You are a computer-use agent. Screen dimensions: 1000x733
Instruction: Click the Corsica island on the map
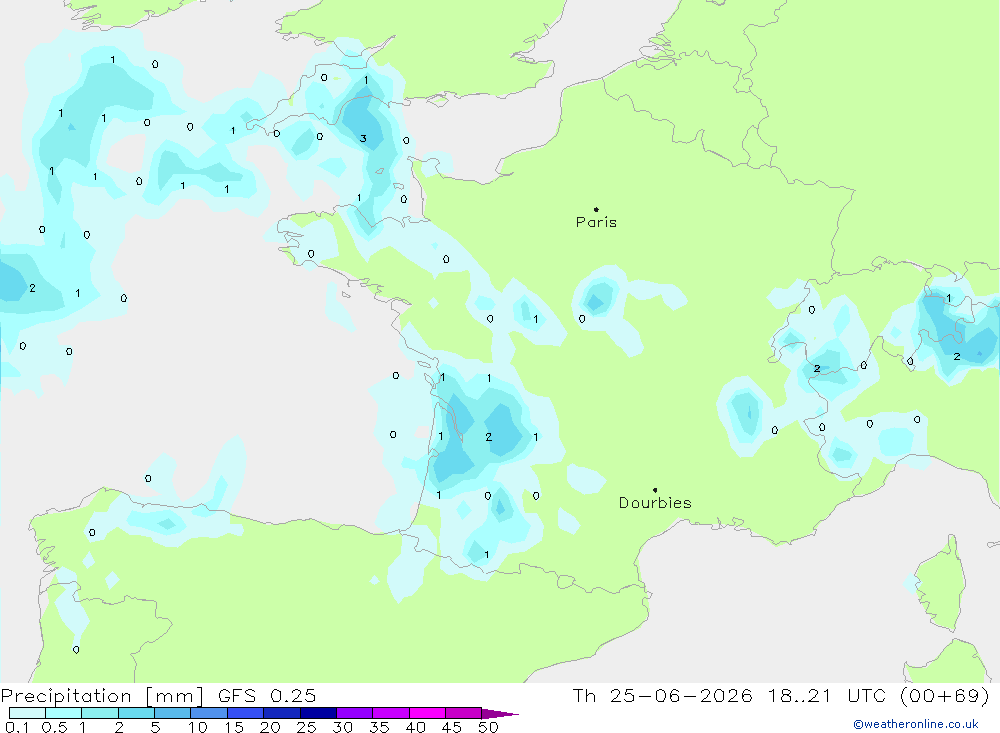[943, 584]
